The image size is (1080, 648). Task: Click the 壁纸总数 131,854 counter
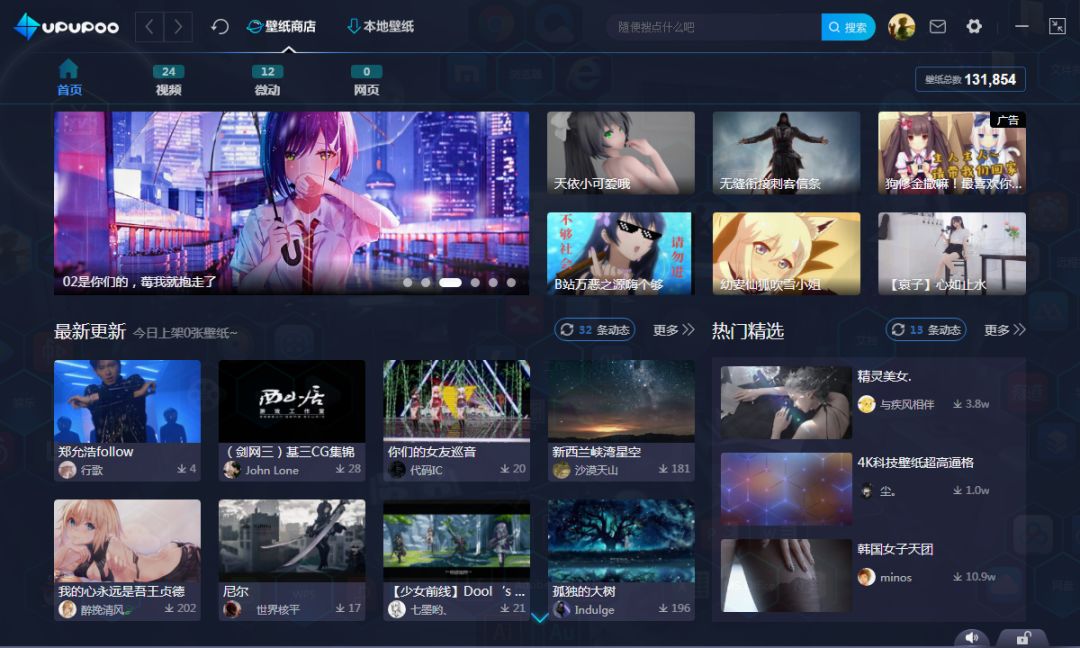click(970, 79)
